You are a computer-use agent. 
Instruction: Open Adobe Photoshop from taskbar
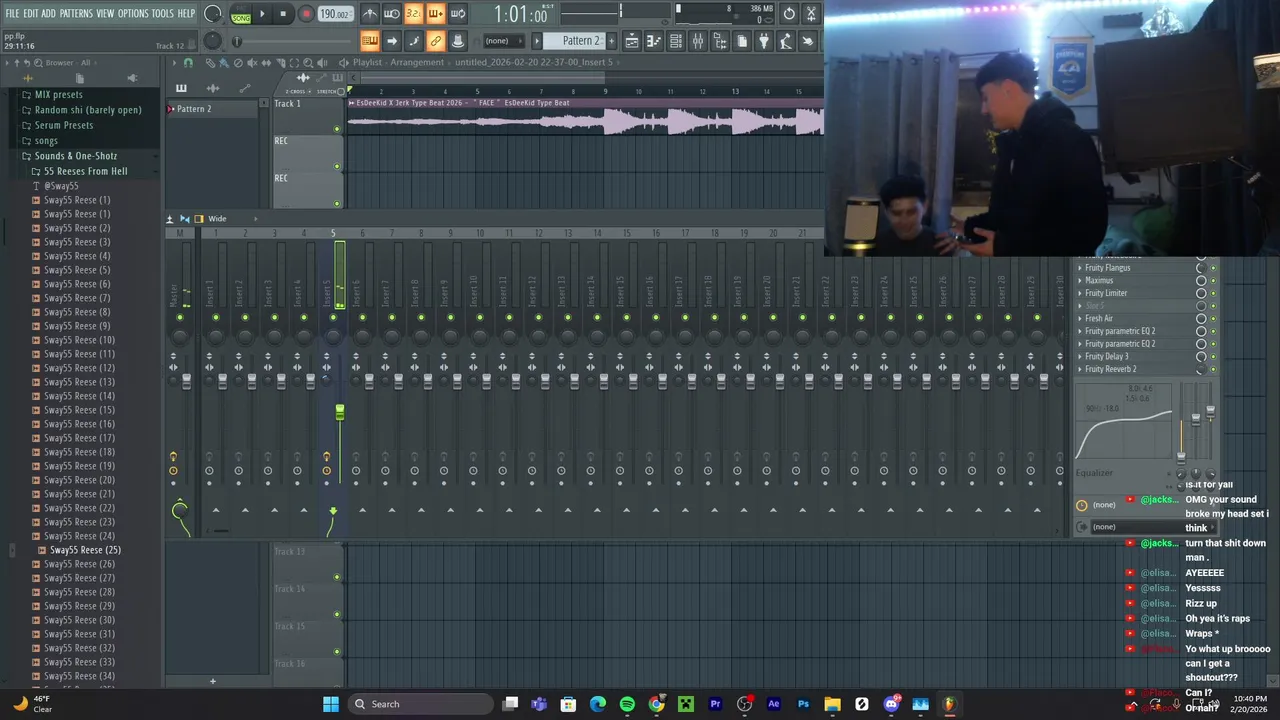pyautogui.click(x=803, y=704)
